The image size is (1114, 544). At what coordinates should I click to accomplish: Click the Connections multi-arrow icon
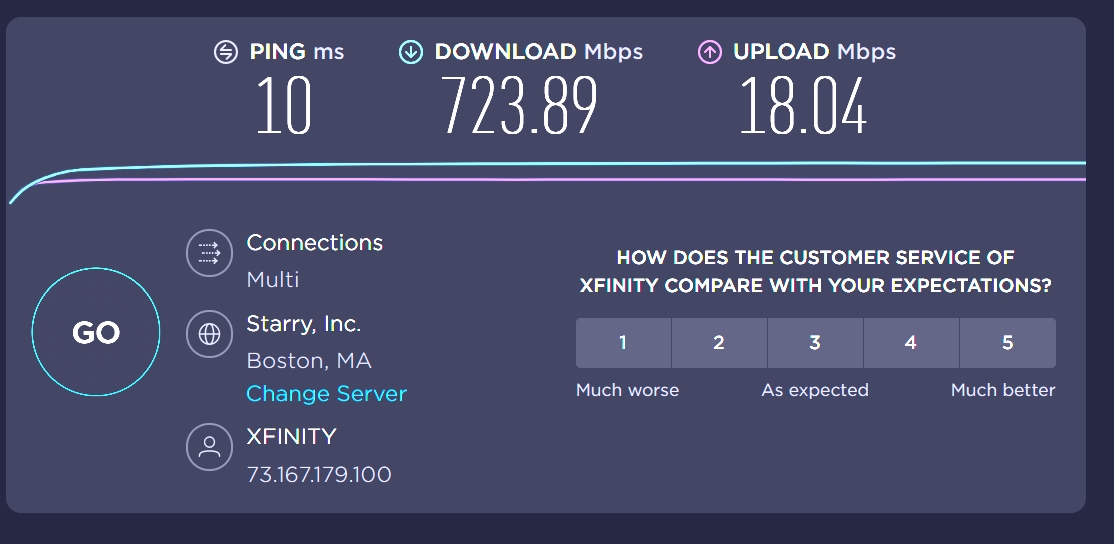click(x=209, y=252)
